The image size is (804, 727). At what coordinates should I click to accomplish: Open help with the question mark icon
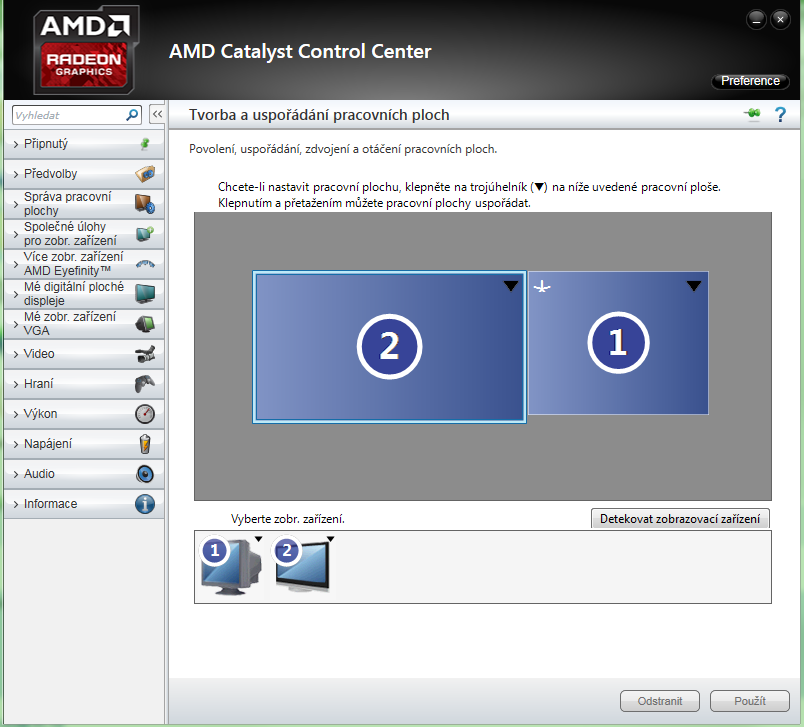pos(780,114)
